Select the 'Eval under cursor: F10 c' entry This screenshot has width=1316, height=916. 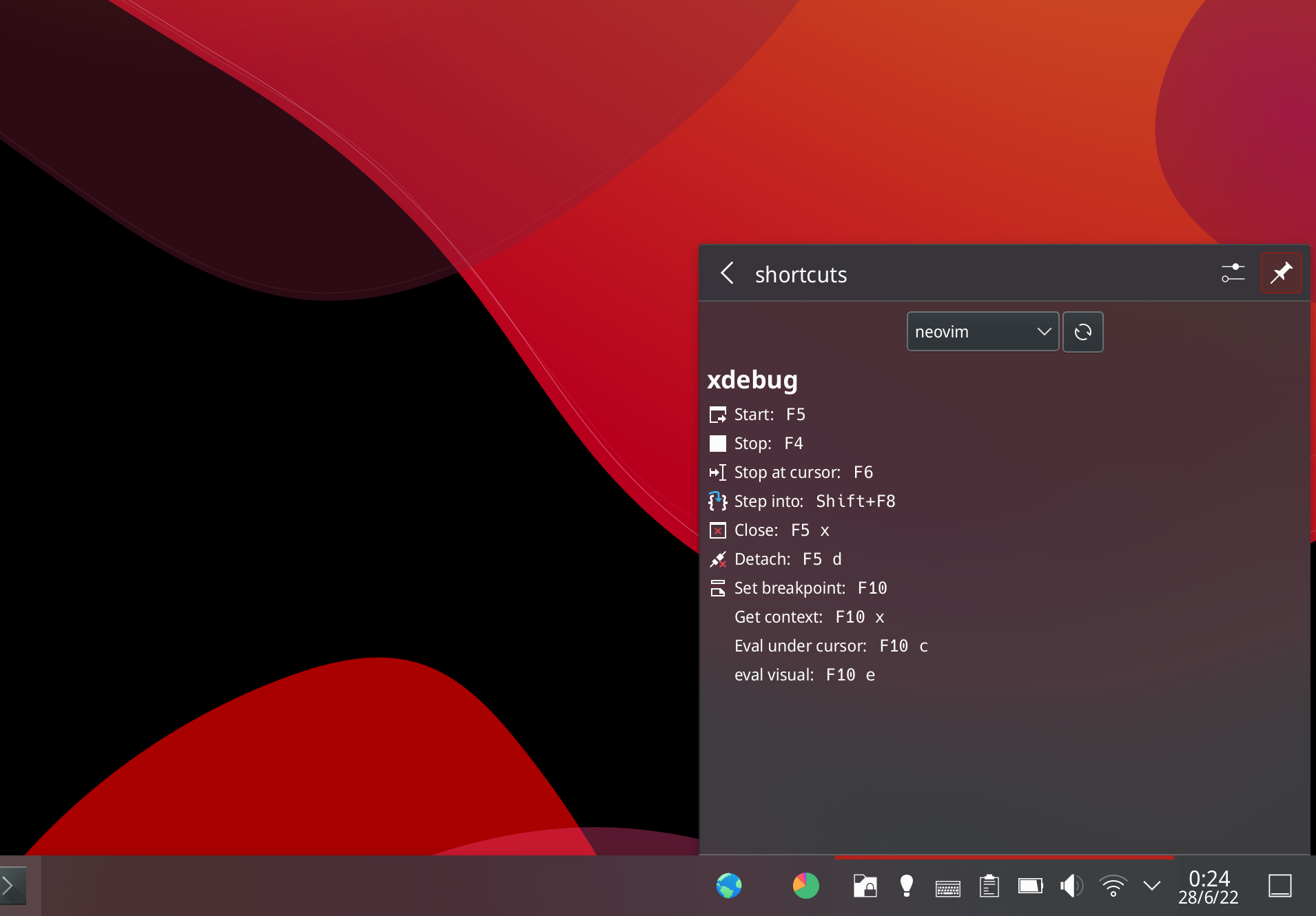(831, 646)
